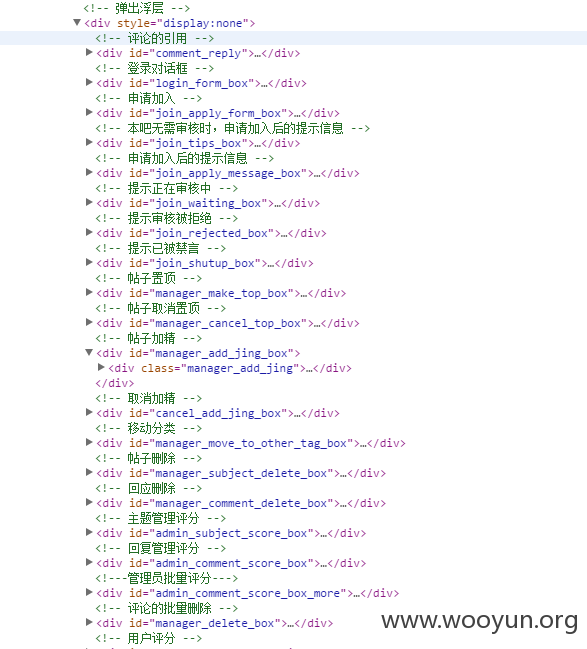Image resolution: width=587 pixels, height=649 pixels.
Task: Select the comment '帖子取消置顶'
Action: click(x=161, y=308)
